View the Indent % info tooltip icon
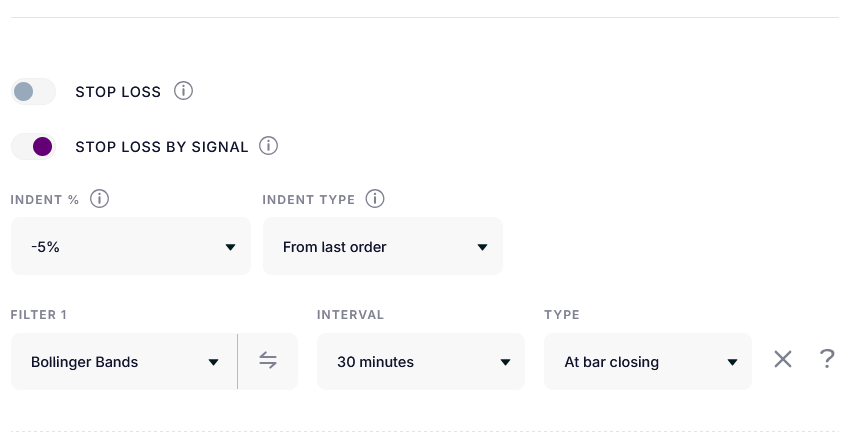This screenshot has height=447, width=857. coord(99,198)
